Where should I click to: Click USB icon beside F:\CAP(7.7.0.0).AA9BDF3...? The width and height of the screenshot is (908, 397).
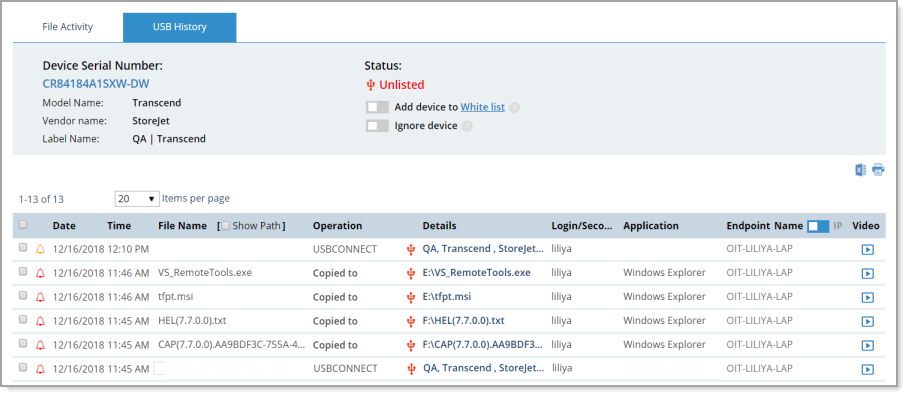[411, 345]
